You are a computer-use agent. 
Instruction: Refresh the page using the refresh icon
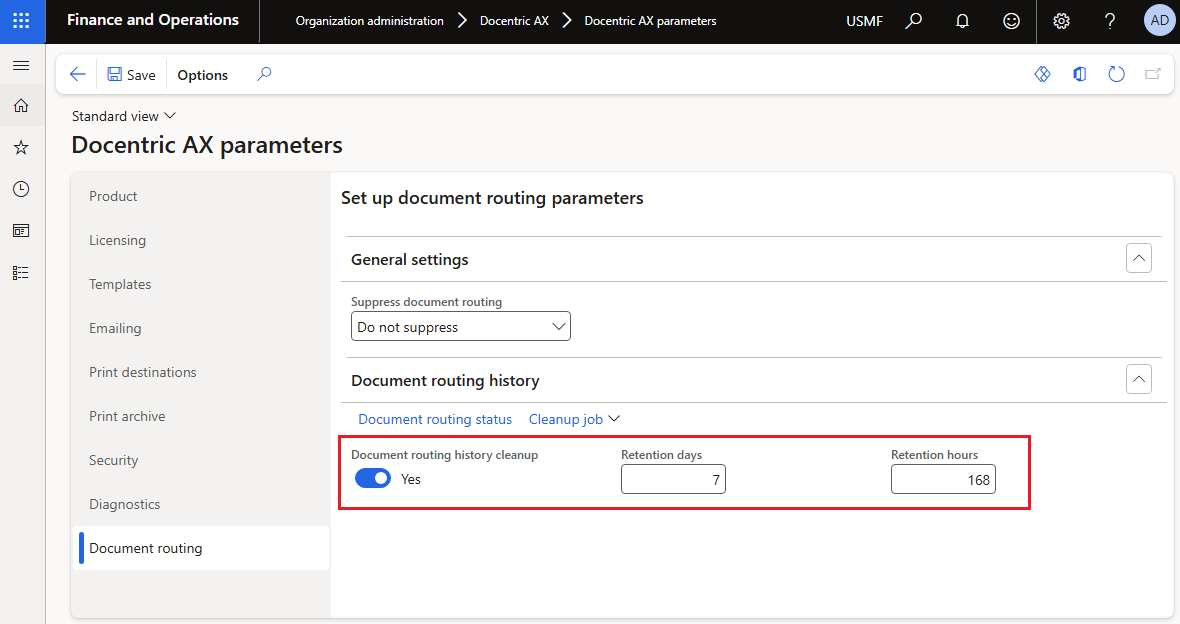[x=1117, y=75]
